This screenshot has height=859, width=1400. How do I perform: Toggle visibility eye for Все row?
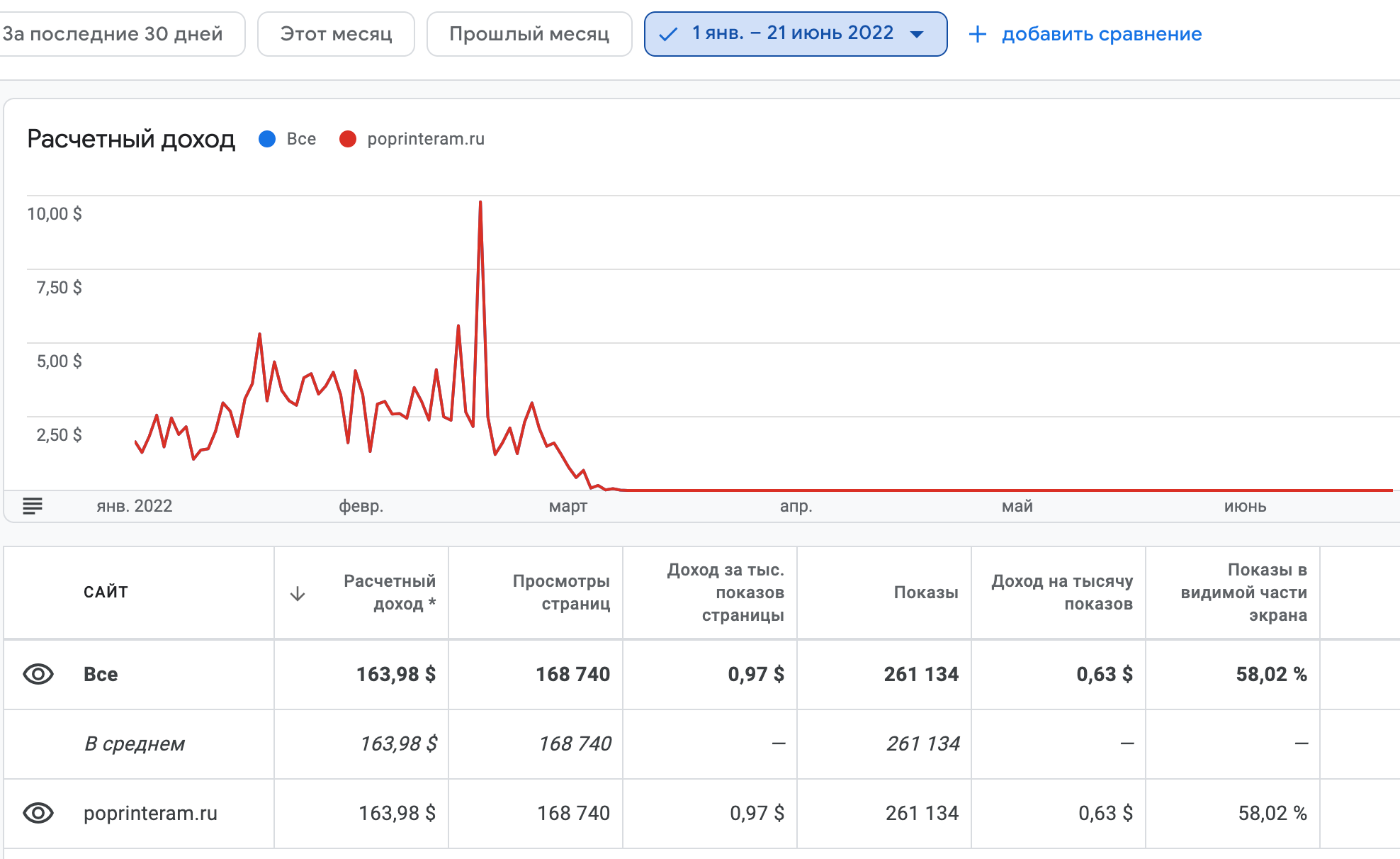click(x=38, y=674)
